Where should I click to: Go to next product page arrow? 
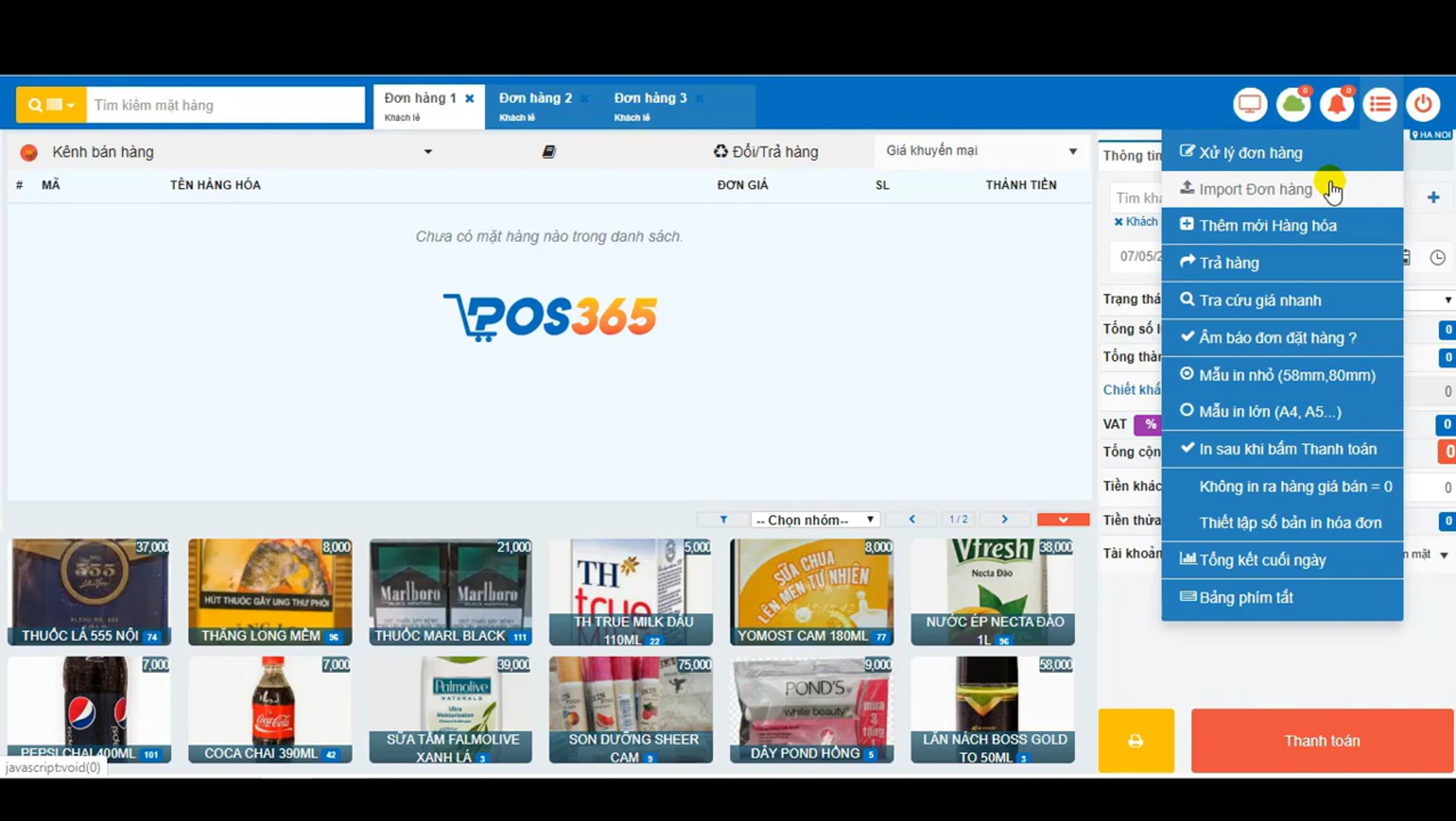pyautogui.click(x=1005, y=520)
